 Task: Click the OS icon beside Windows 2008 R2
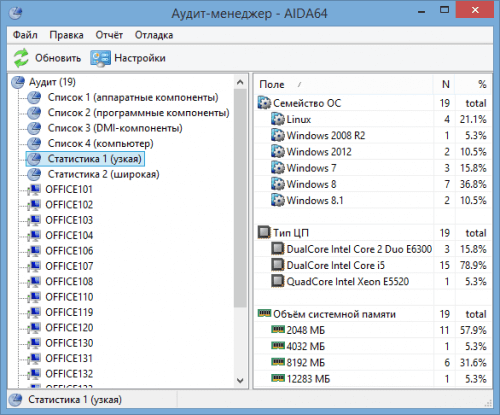[278, 135]
